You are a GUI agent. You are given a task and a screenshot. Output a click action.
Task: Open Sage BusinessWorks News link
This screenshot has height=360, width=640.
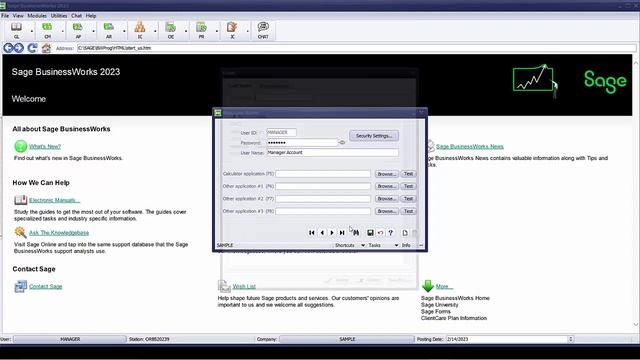[x=470, y=147]
